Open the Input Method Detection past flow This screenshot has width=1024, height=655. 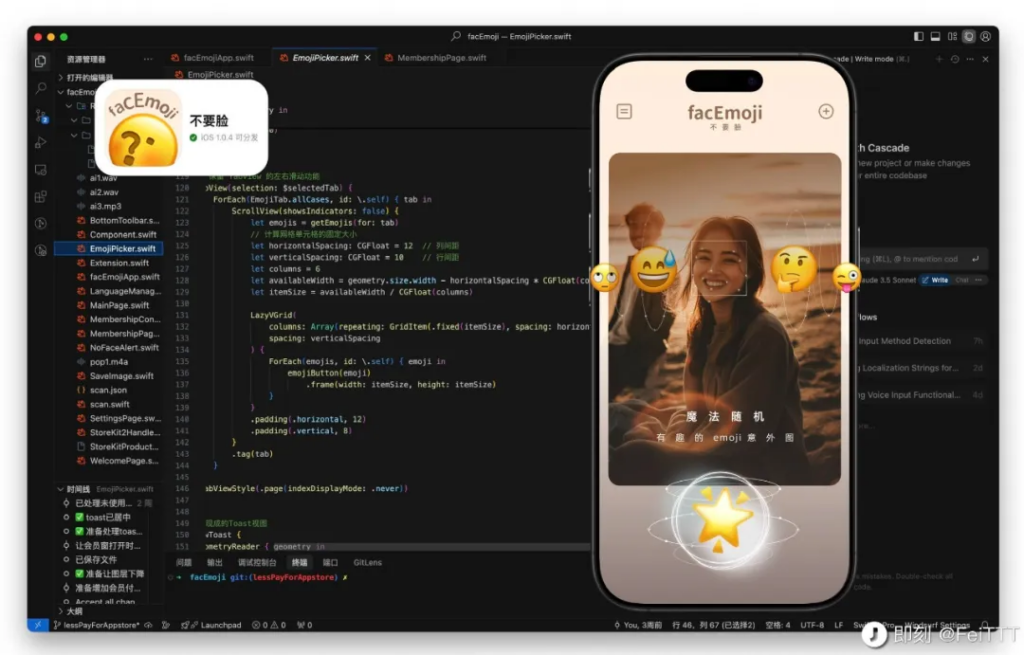pos(921,341)
